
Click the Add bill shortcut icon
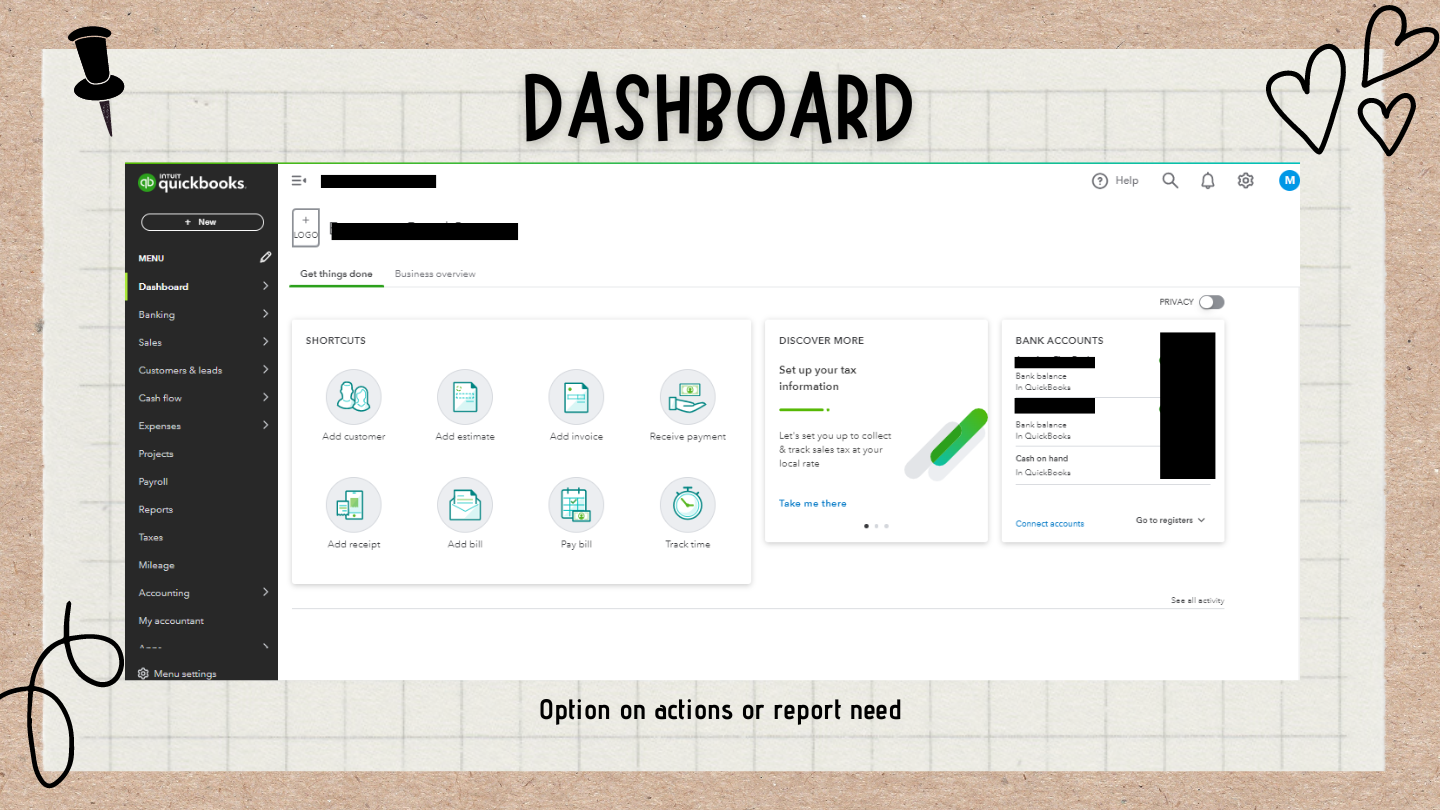coord(465,505)
